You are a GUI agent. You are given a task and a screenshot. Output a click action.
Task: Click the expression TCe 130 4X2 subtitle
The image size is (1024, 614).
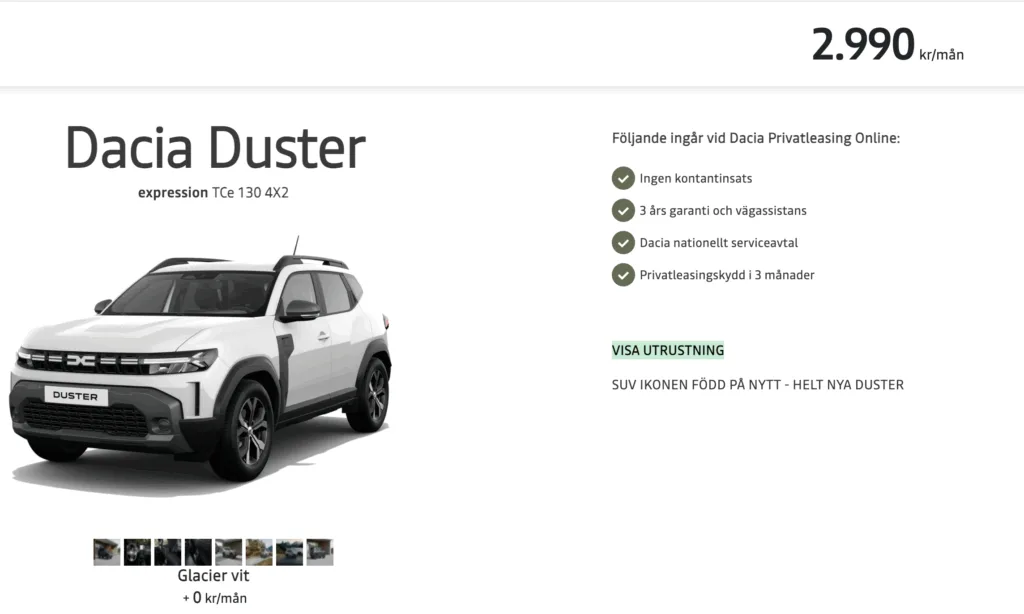pos(213,193)
